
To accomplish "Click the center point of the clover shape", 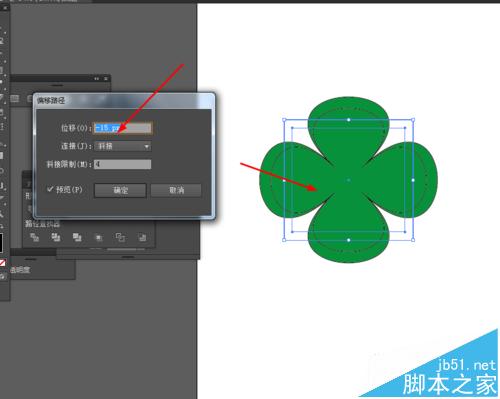I will pos(349,180).
